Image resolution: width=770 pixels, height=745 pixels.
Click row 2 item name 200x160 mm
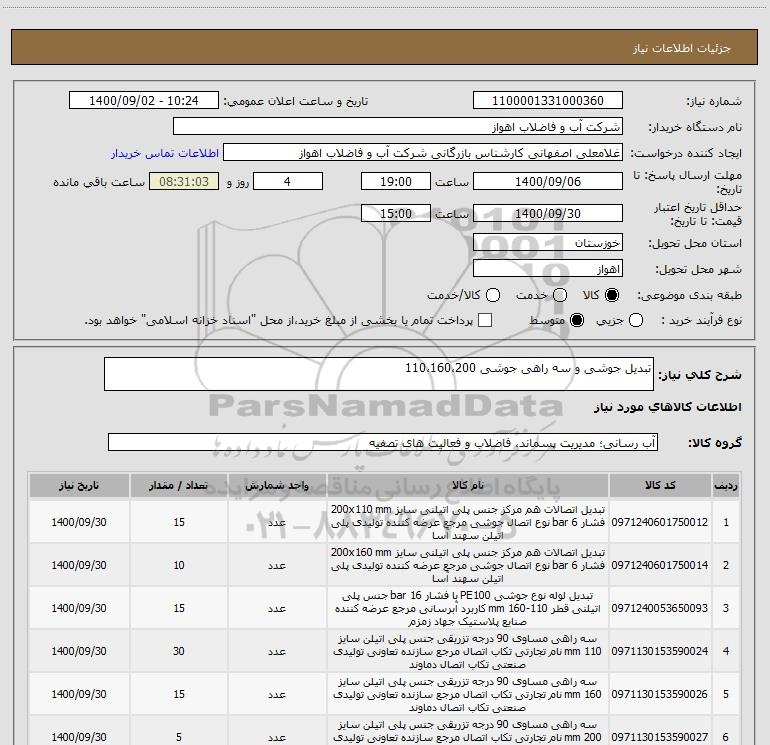tap(468, 565)
